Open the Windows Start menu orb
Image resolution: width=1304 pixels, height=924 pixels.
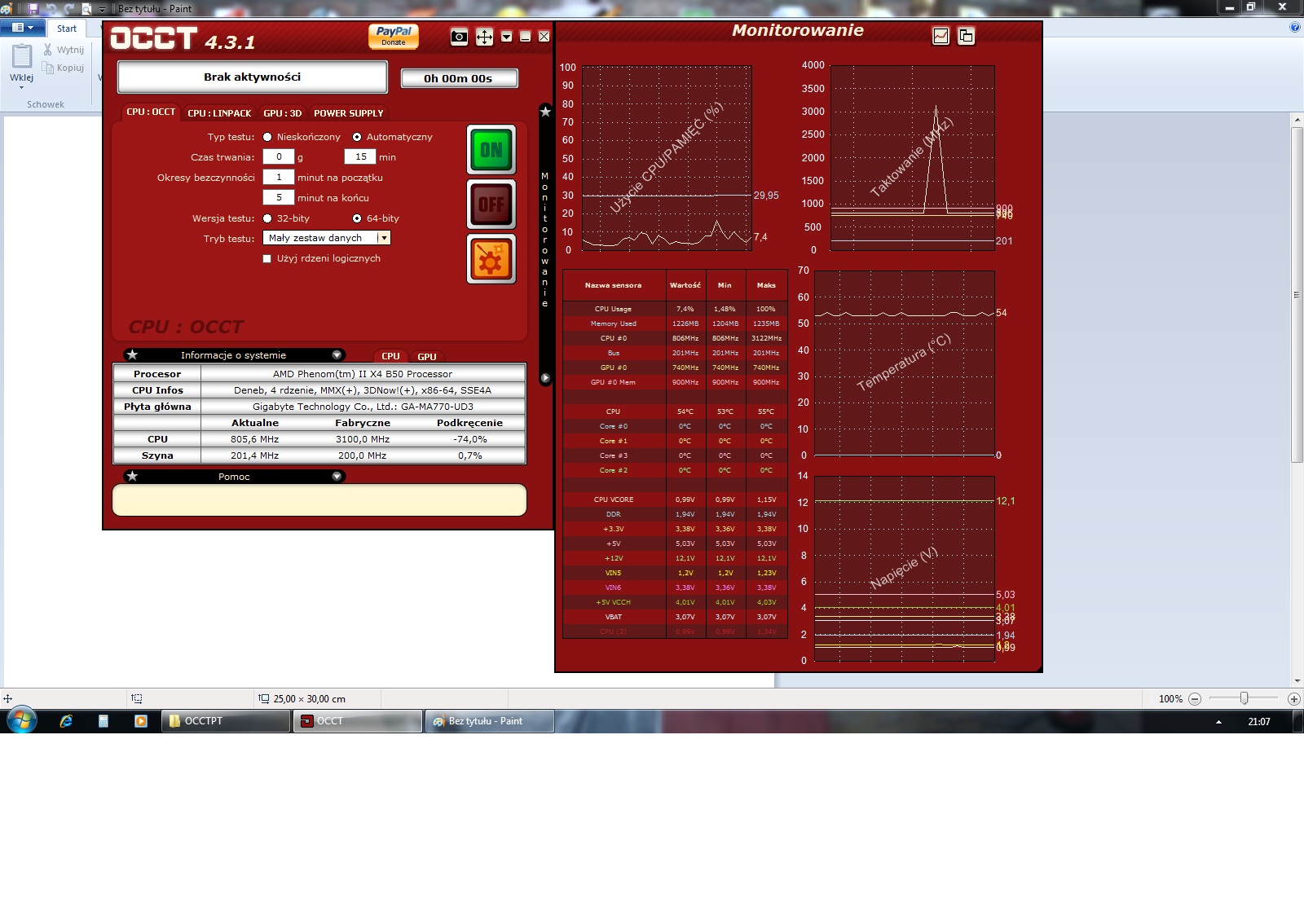(22, 720)
